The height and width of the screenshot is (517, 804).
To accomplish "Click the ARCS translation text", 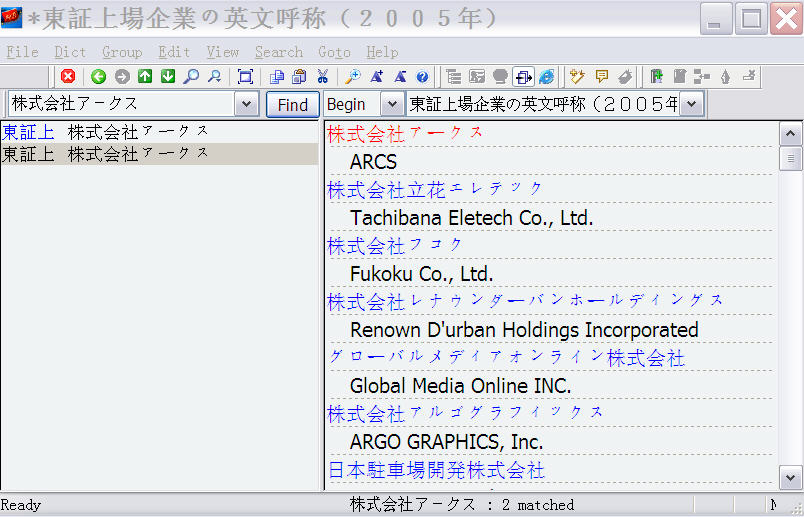I will pos(373,163).
